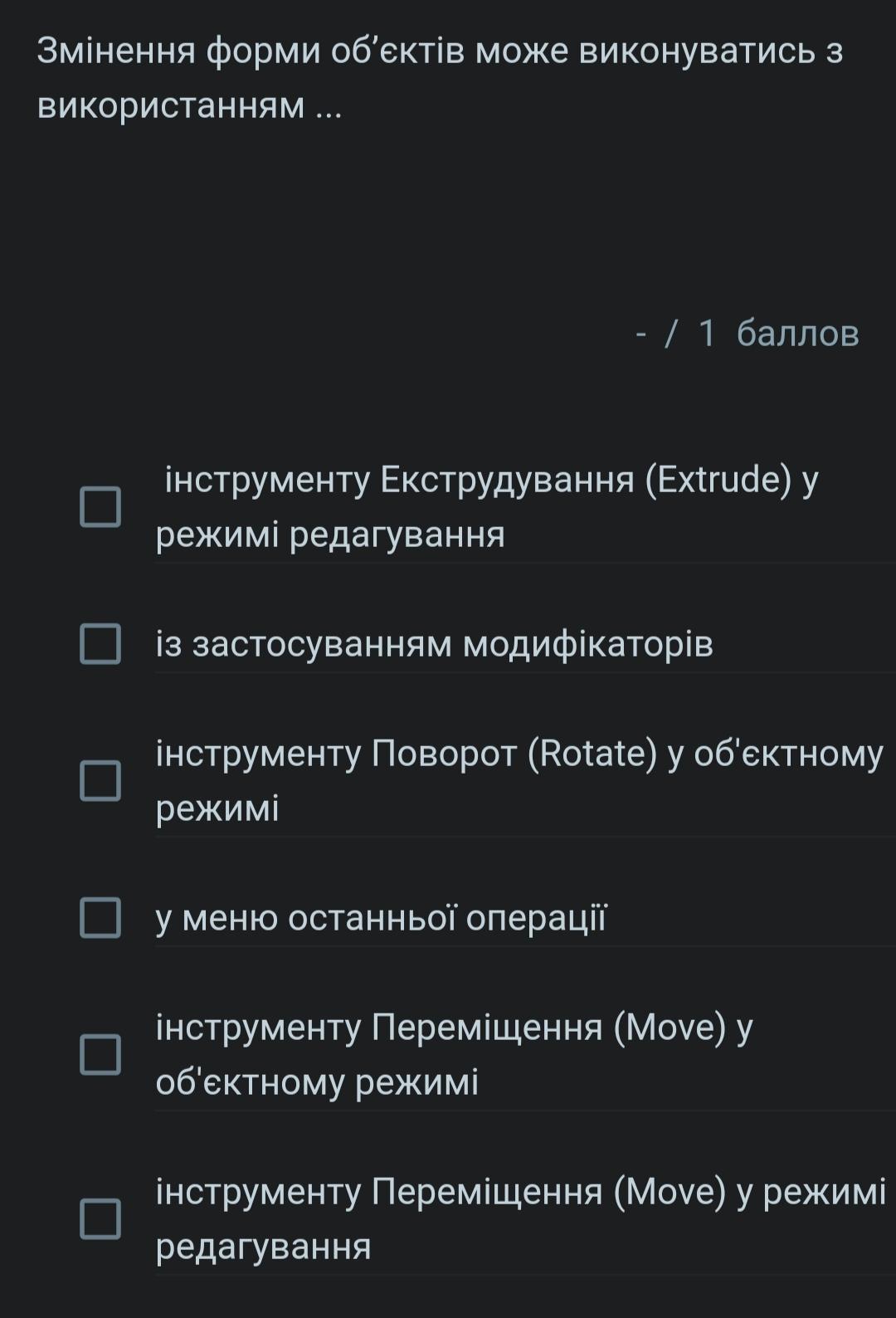This screenshot has width=896, height=1318.
Task: Click the 'Переміщення (Move) у об'єктному режимі' label
Action: pos(455,1055)
